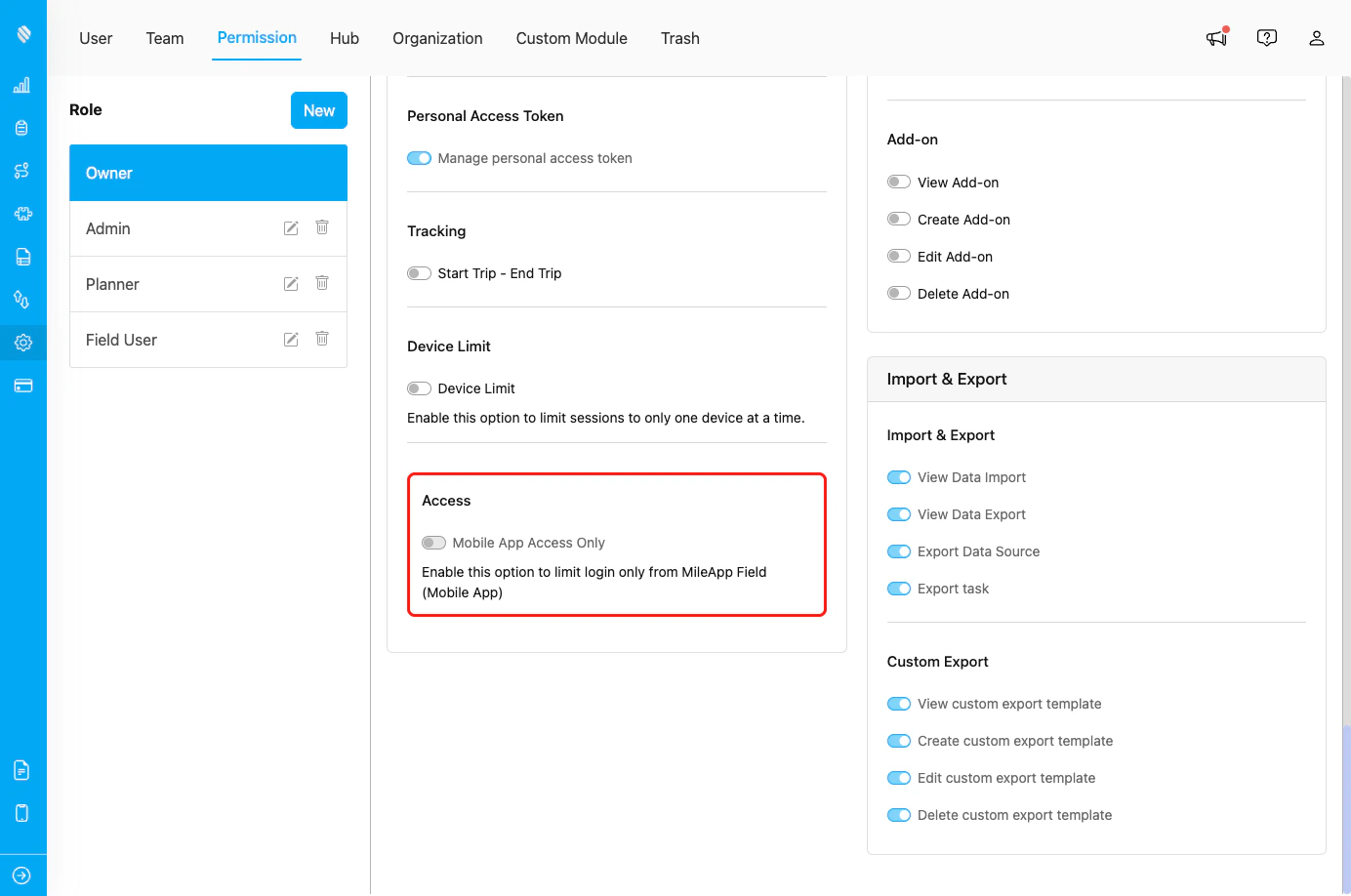Select the Field User role
This screenshot has width=1351, height=896.
[x=121, y=340]
